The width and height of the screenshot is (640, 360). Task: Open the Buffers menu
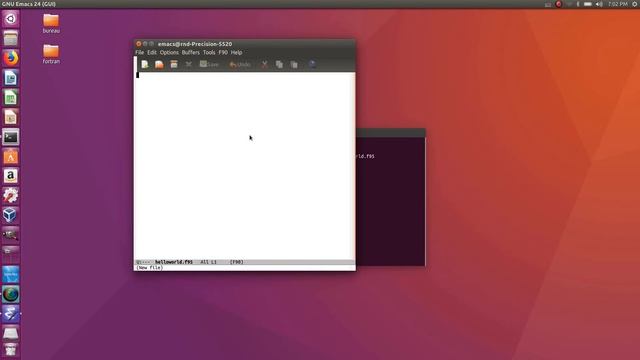pyautogui.click(x=191, y=53)
